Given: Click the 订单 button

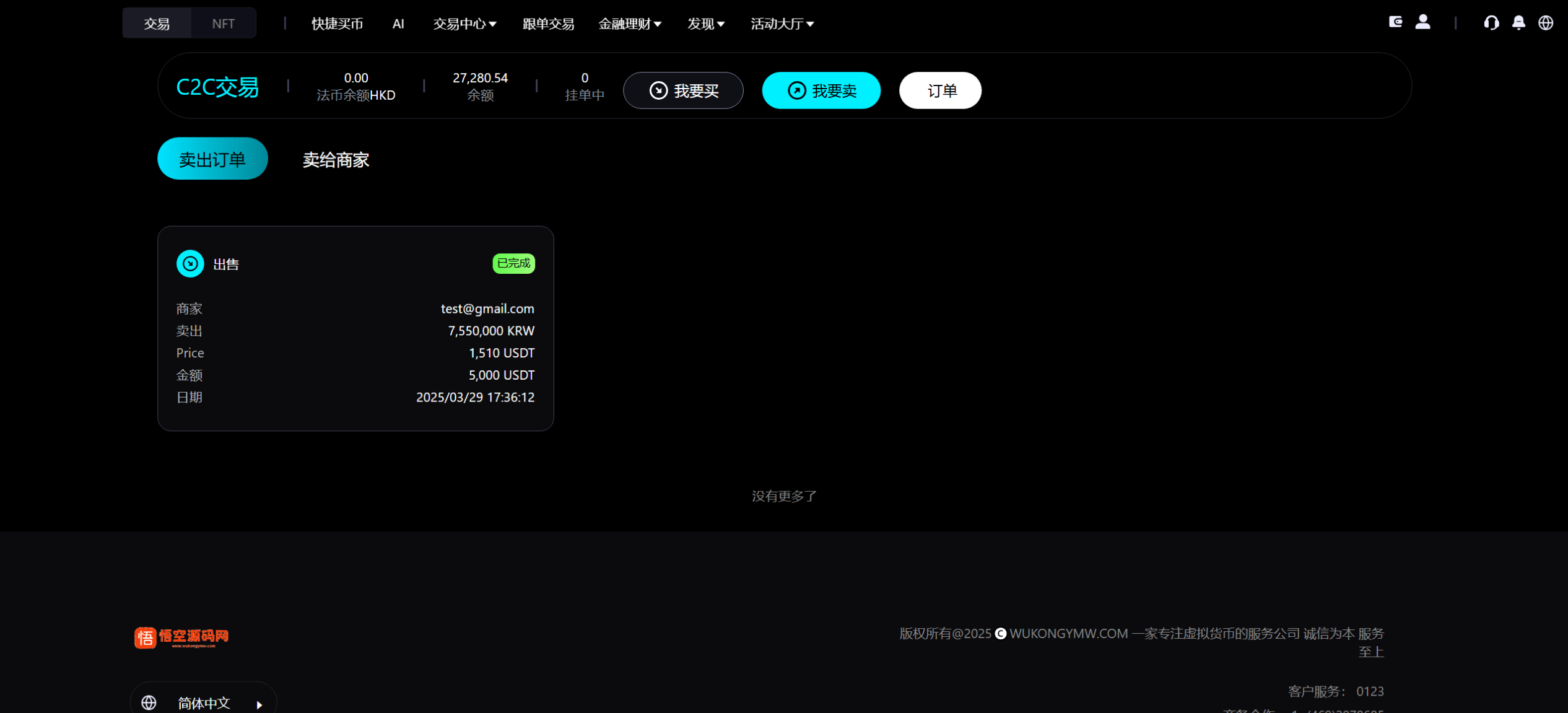Looking at the screenshot, I should point(940,90).
